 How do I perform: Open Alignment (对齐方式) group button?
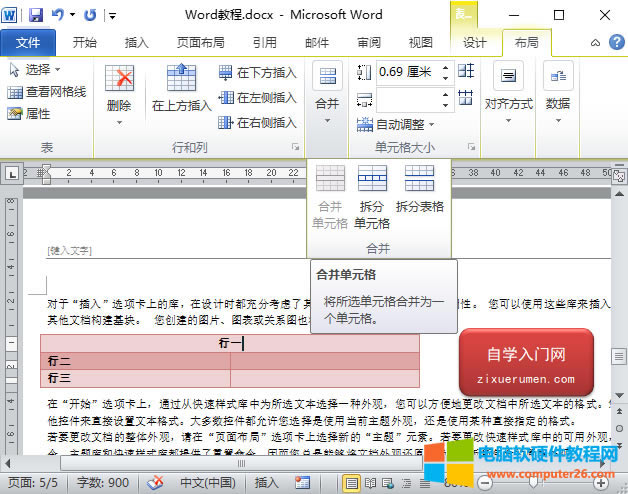pyautogui.click(x=508, y=88)
